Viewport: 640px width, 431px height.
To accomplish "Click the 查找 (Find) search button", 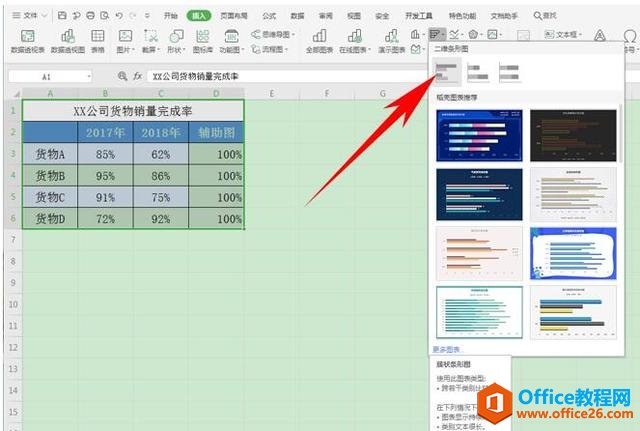I will tap(545, 16).
